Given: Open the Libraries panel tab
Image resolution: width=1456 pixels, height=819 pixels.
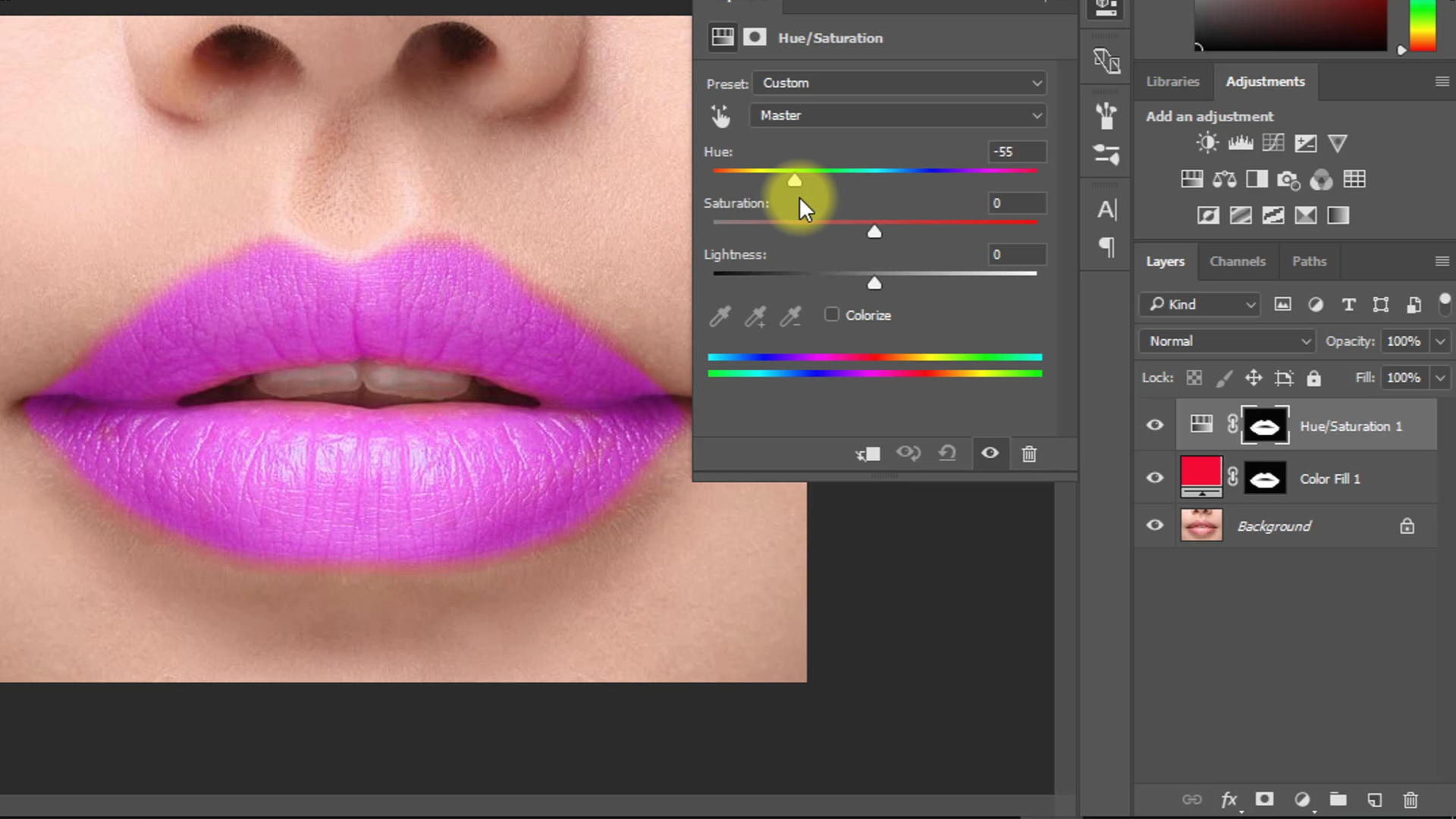Looking at the screenshot, I should click(x=1172, y=81).
